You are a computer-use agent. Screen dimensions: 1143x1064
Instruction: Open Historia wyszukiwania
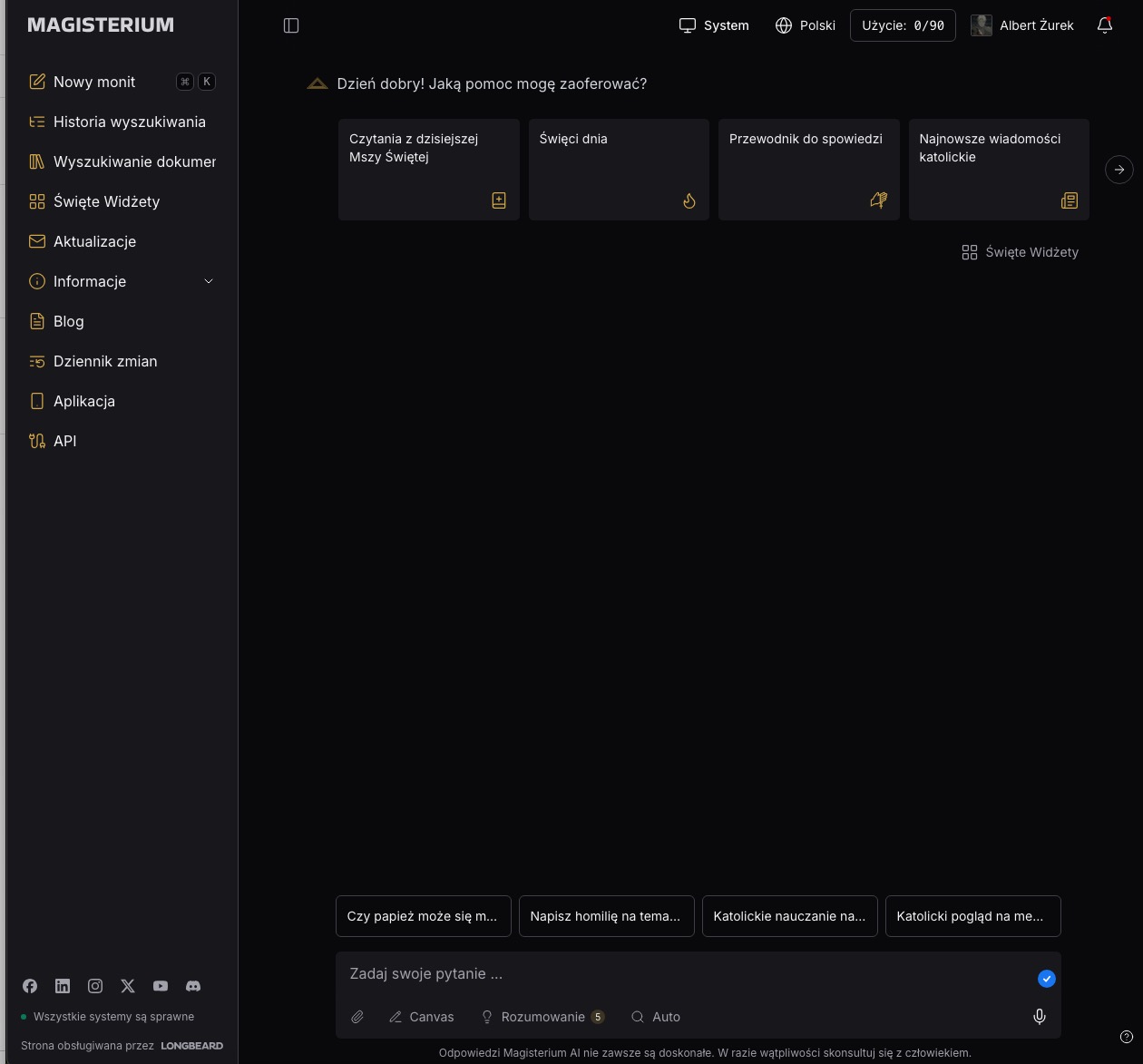click(x=122, y=122)
